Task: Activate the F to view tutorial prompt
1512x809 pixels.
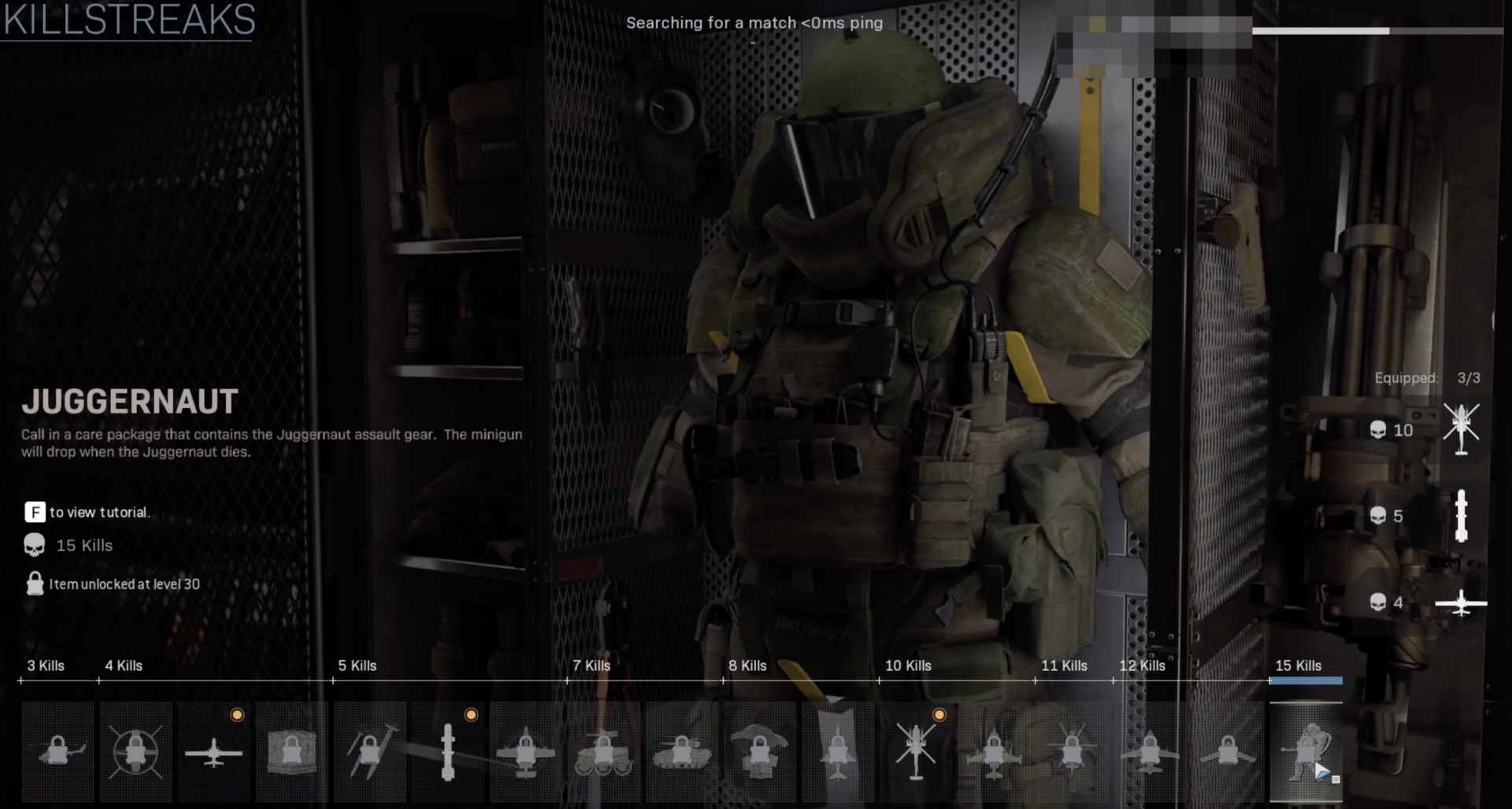Action: point(35,512)
